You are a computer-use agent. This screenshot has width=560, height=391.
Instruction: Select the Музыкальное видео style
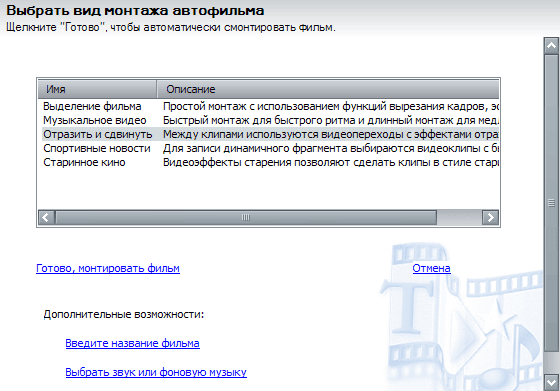pyautogui.click(x=95, y=120)
